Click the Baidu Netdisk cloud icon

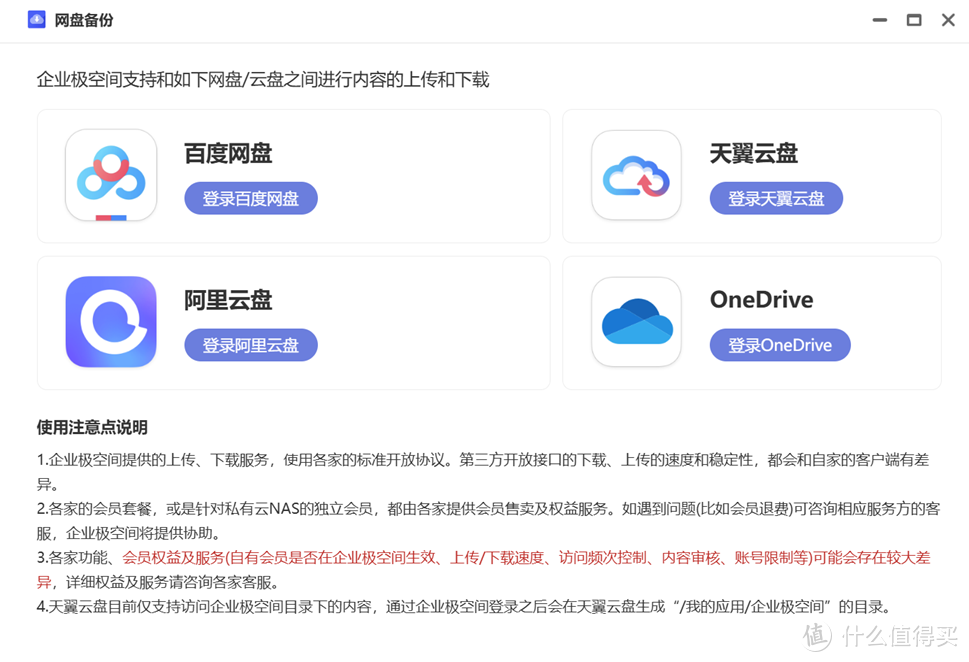[110, 176]
